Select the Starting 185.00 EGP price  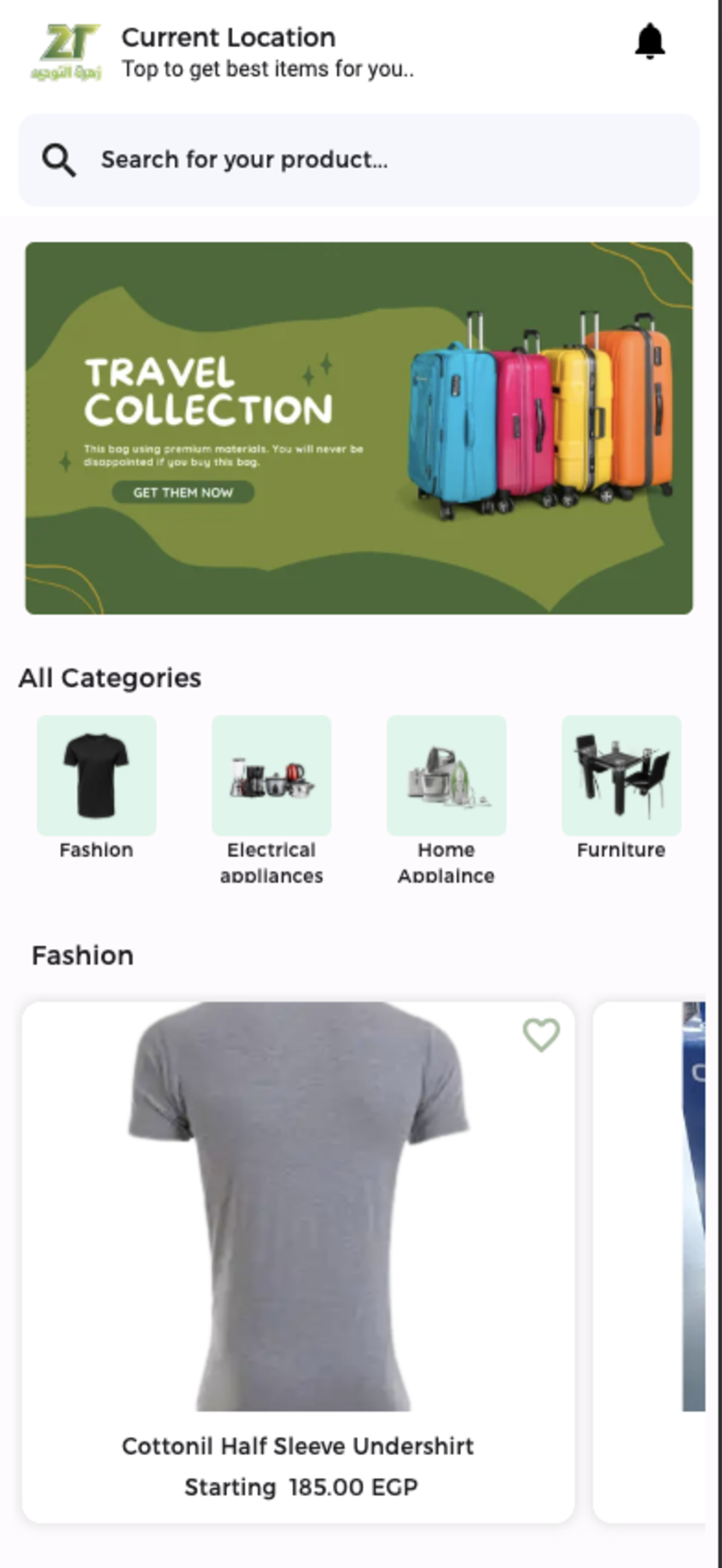[301, 1487]
